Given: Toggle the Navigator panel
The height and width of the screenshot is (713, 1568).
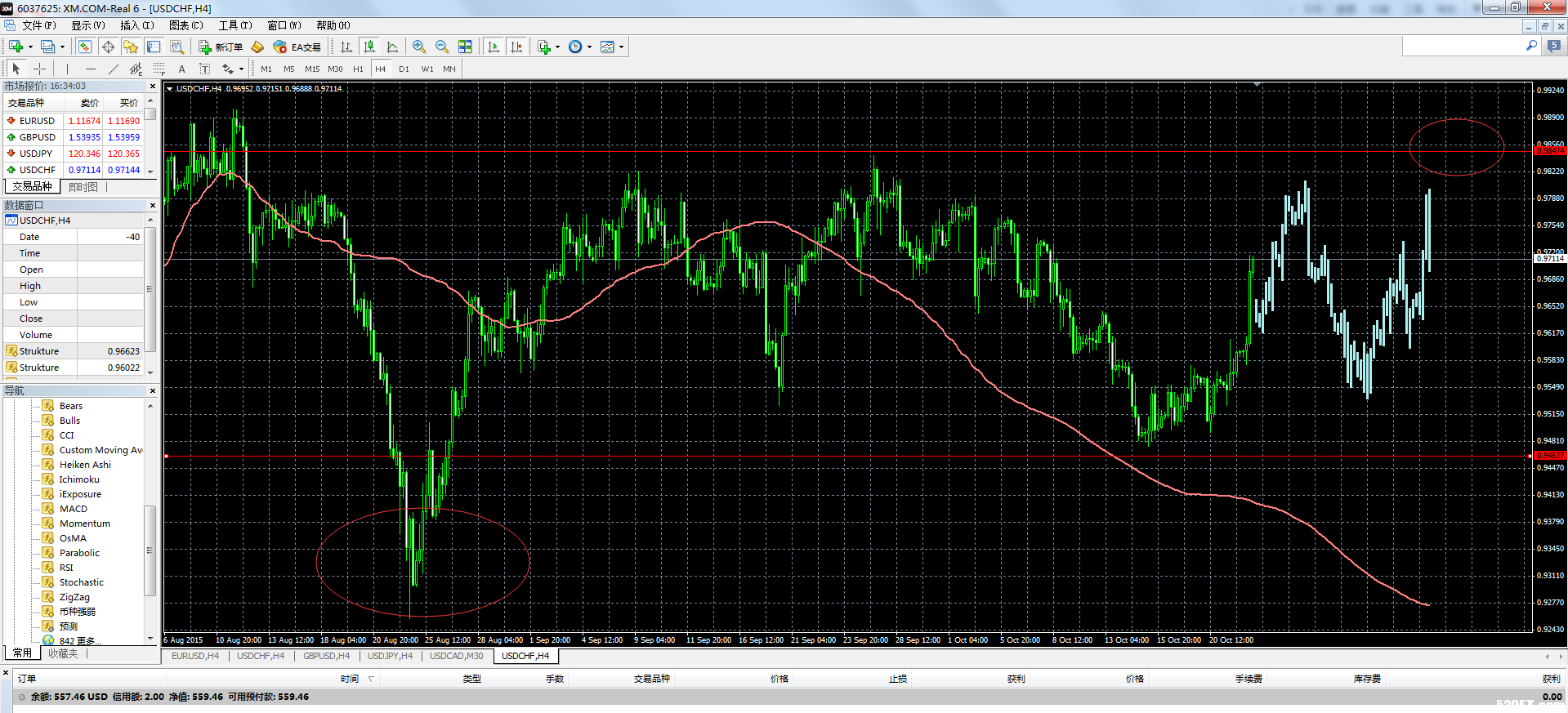Looking at the screenshot, I should coord(131,47).
